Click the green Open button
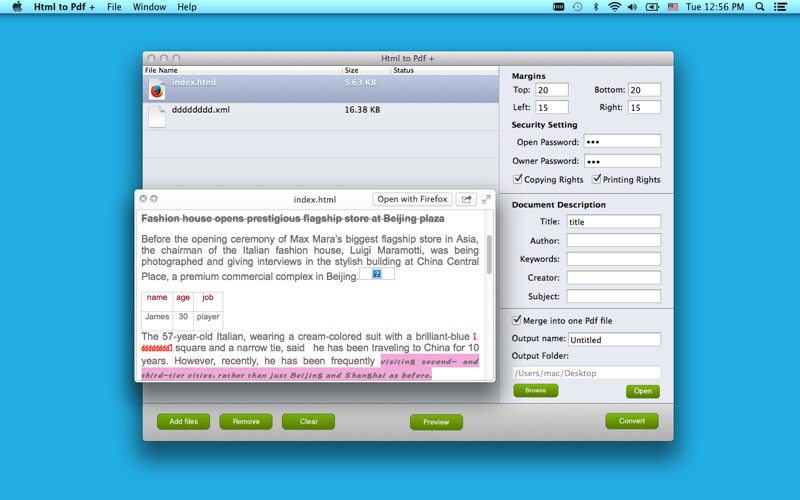 point(642,391)
